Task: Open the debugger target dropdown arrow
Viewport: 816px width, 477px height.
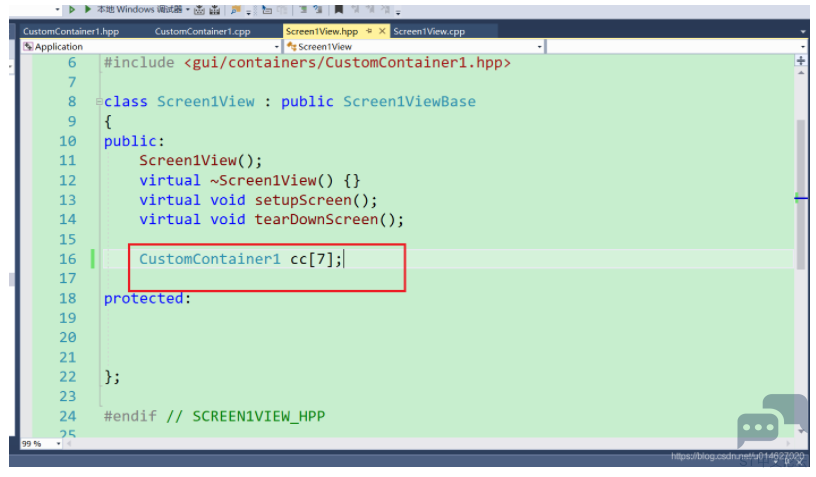Action: tap(188, 10)
